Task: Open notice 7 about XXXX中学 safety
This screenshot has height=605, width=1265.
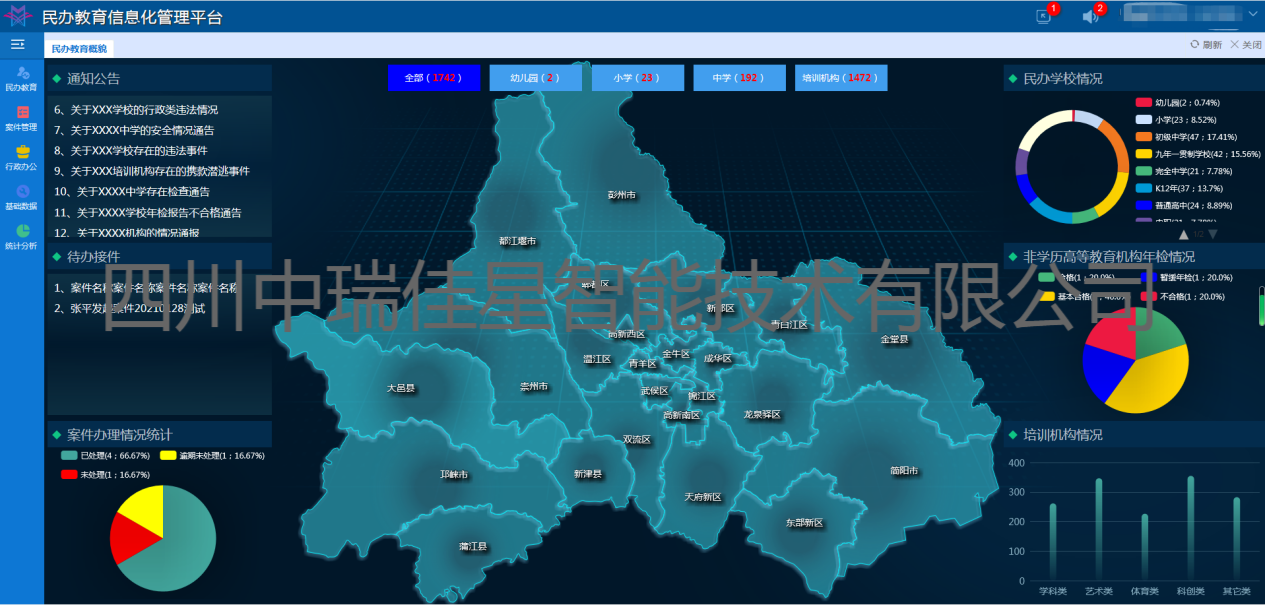Action: [134, 130]
